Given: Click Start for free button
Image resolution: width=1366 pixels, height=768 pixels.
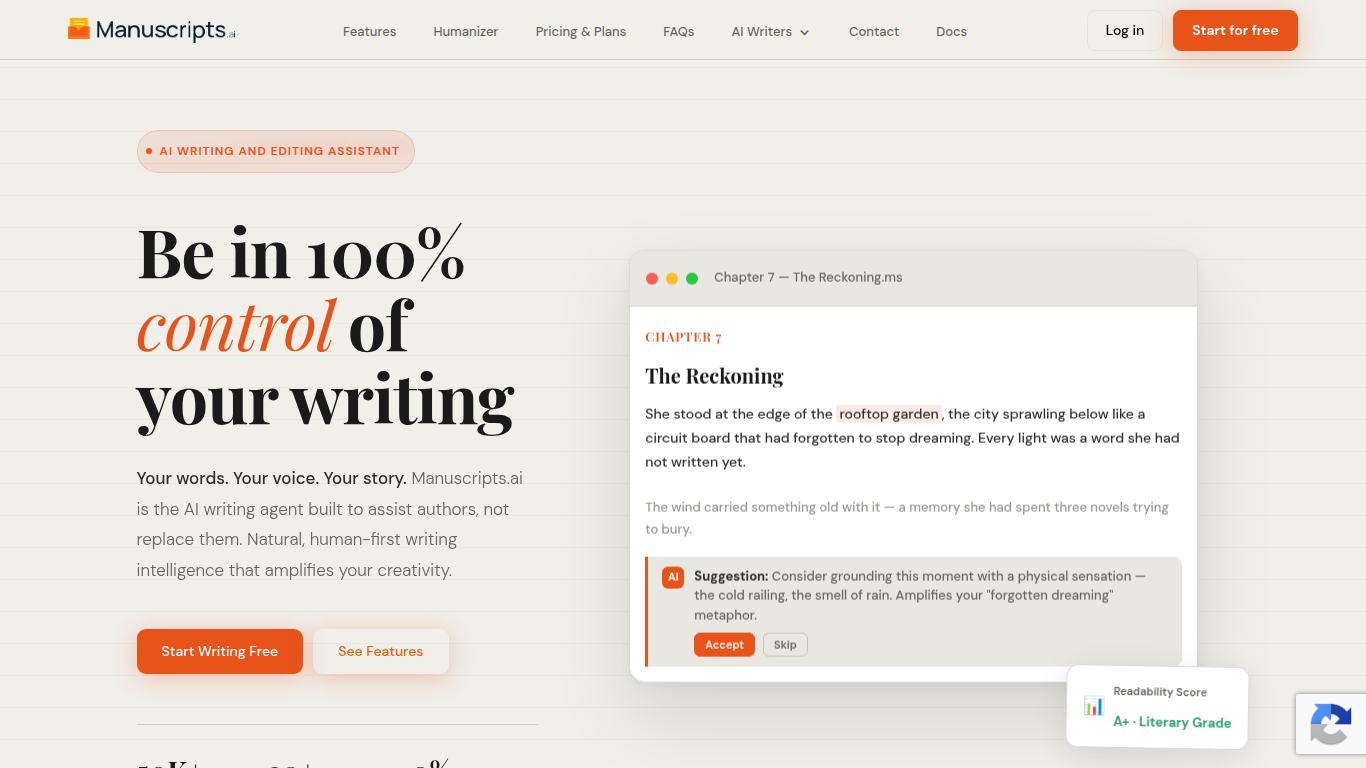Looking at the screenshot, I should click(x=1235, y=30).
